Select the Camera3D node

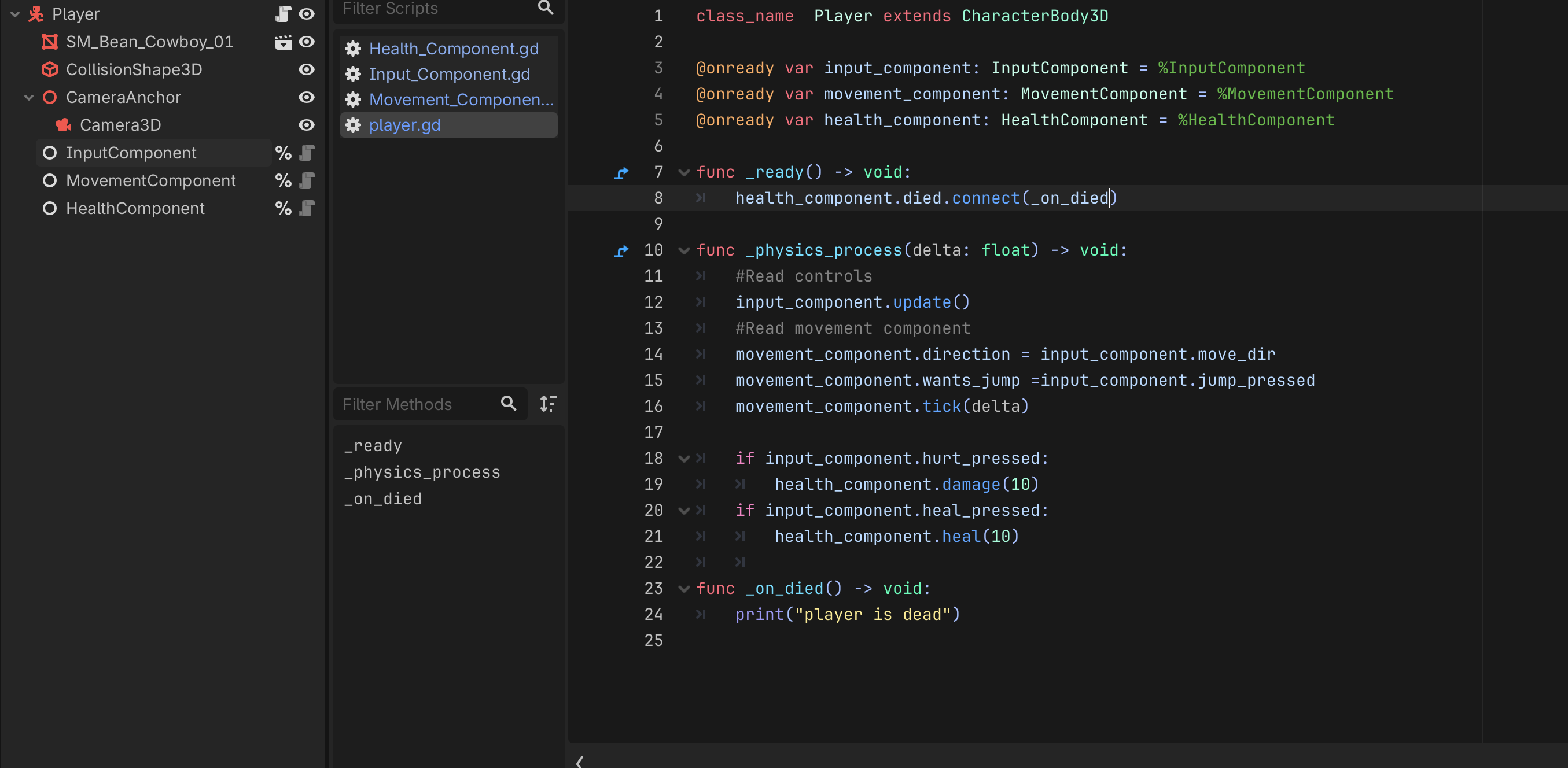click(120, 125)
